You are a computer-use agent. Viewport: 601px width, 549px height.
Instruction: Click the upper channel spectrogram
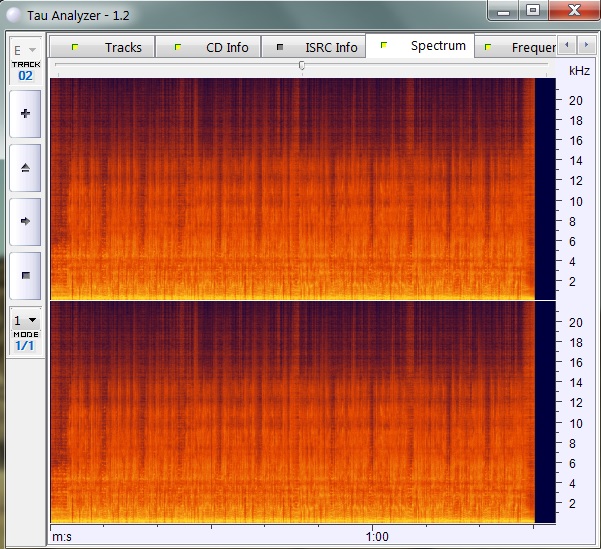click(290, 188)
